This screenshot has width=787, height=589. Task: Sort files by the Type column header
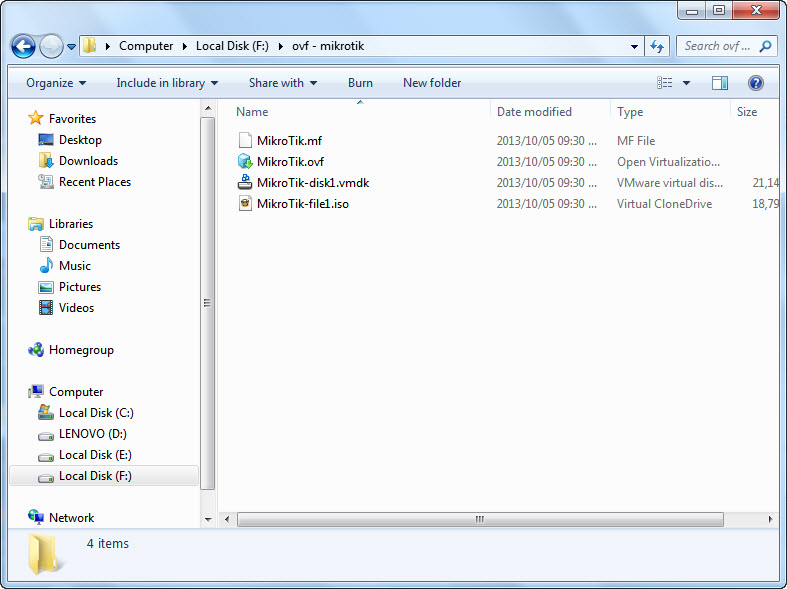pyautogui.click(x=630, y=112)
